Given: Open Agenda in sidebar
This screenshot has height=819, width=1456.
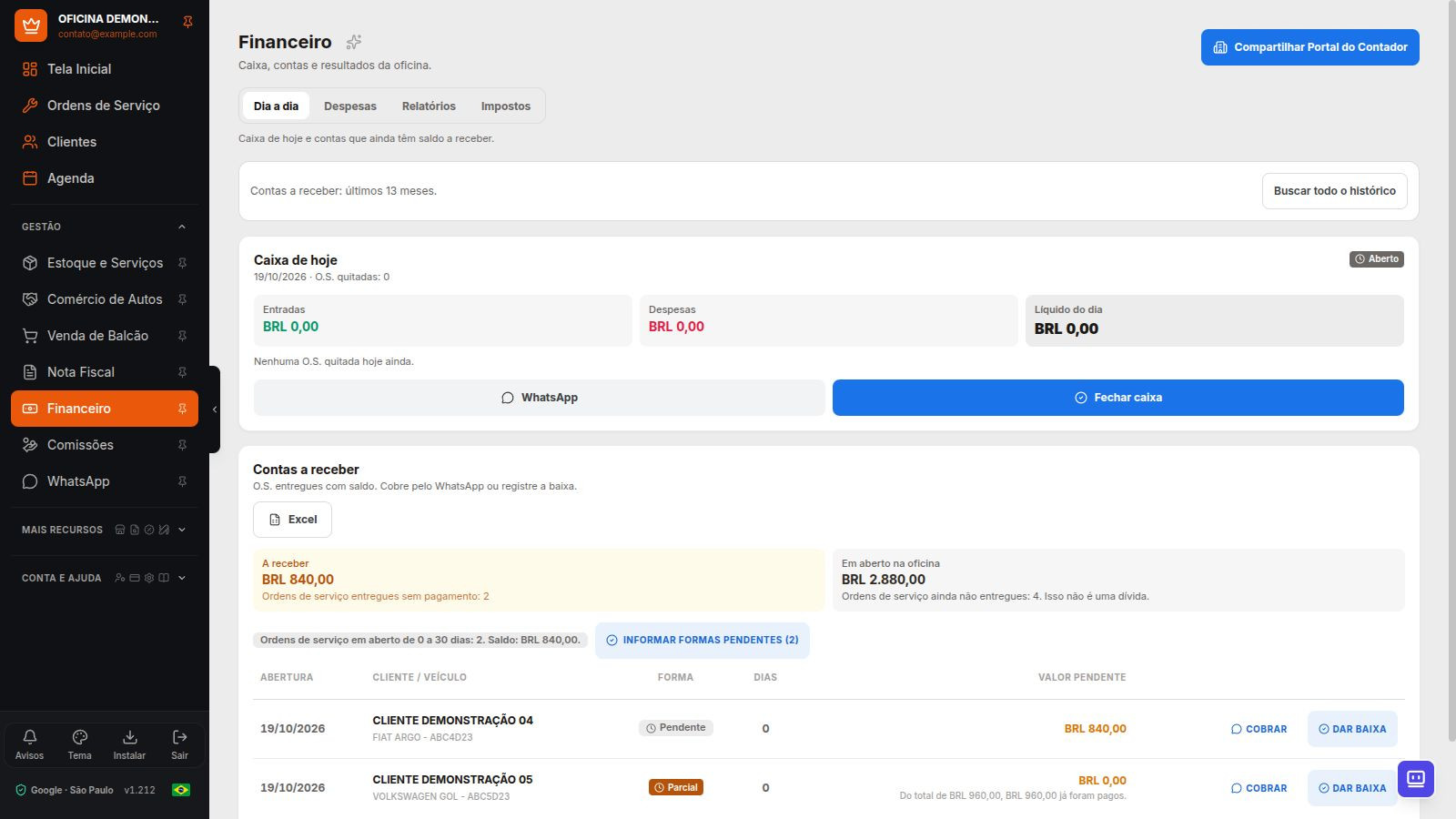Looking at the screenshot, I should click(x=105, y=178).
